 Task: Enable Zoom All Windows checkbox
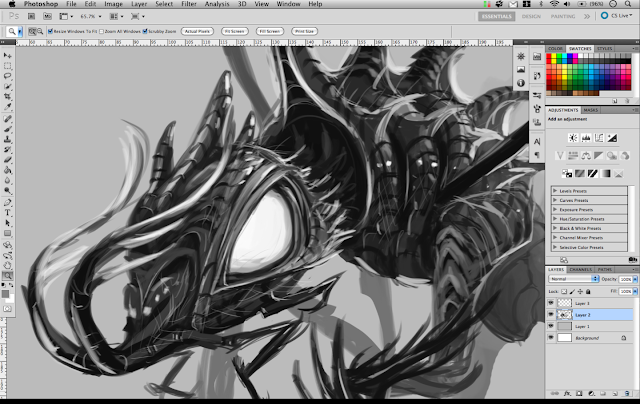pyautogui.click(x=101, y=31)
